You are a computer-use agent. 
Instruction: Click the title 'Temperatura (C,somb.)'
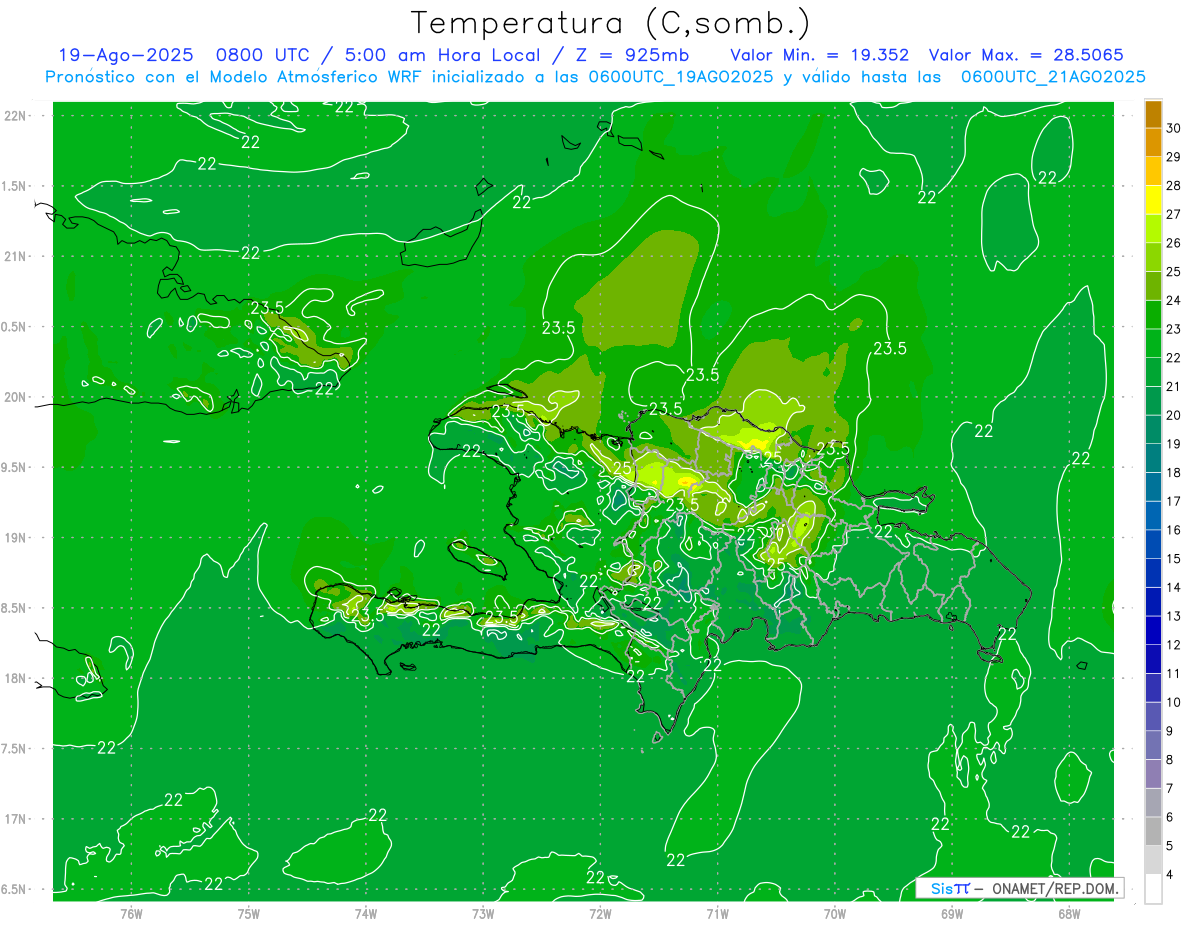click(x=610, y=23)
